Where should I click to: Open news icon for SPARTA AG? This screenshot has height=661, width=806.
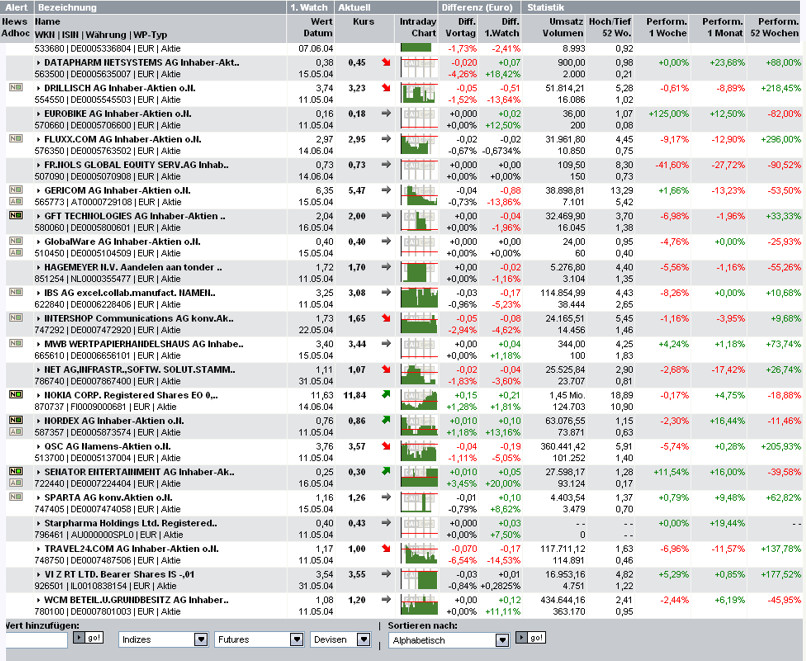(x=16, y=497)
